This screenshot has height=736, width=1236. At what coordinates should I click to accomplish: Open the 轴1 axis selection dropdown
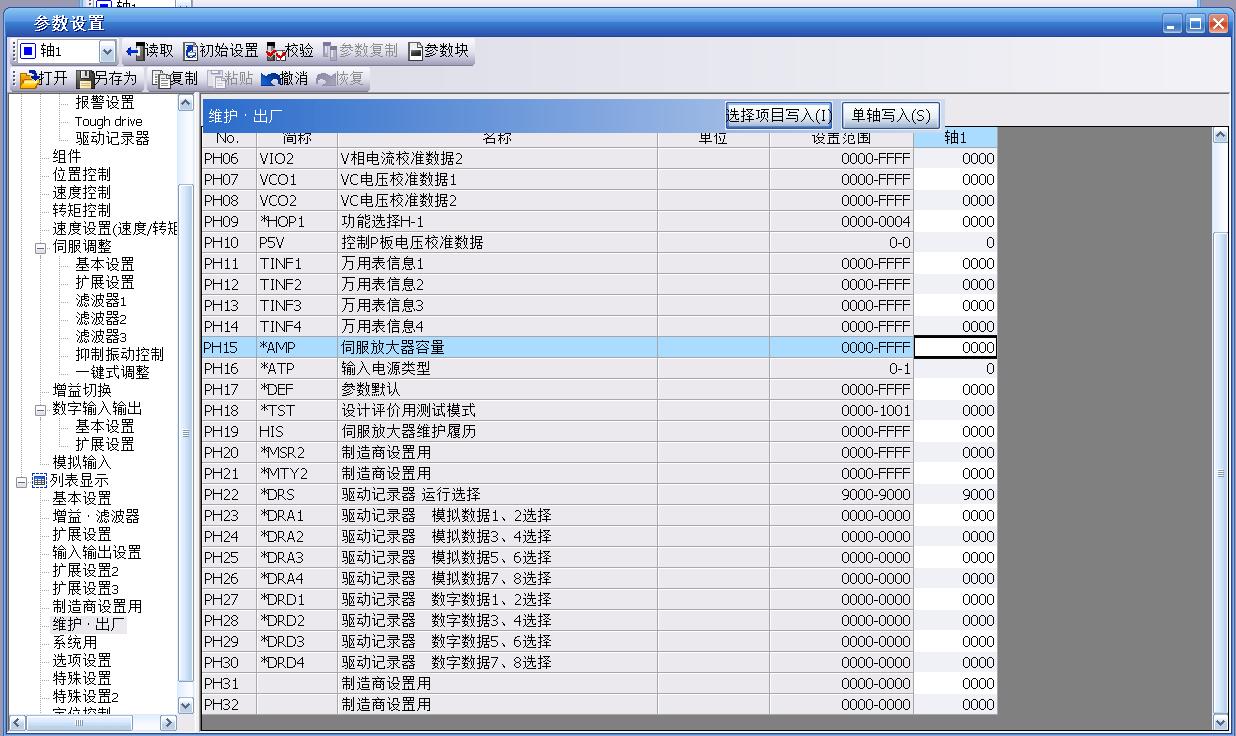[x=107, y=51]
